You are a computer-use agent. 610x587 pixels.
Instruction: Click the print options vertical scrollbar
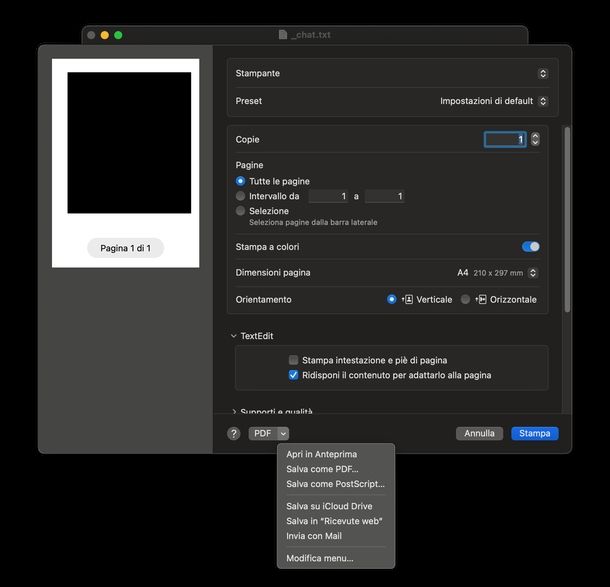click(x=567, y=219)
